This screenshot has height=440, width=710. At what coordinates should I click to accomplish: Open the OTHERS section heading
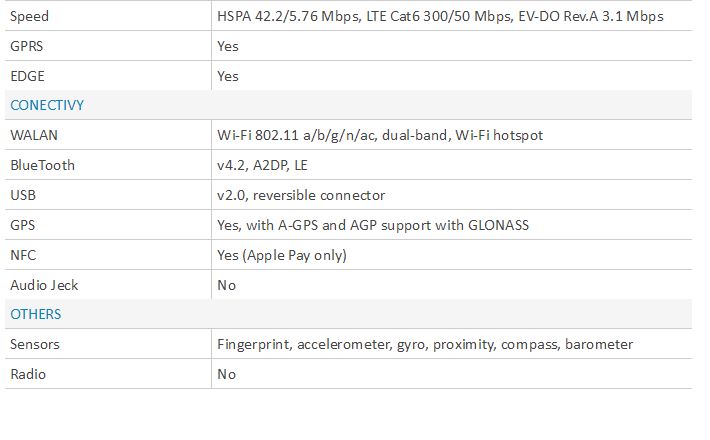pyautogui.click(x=36, y=314)
